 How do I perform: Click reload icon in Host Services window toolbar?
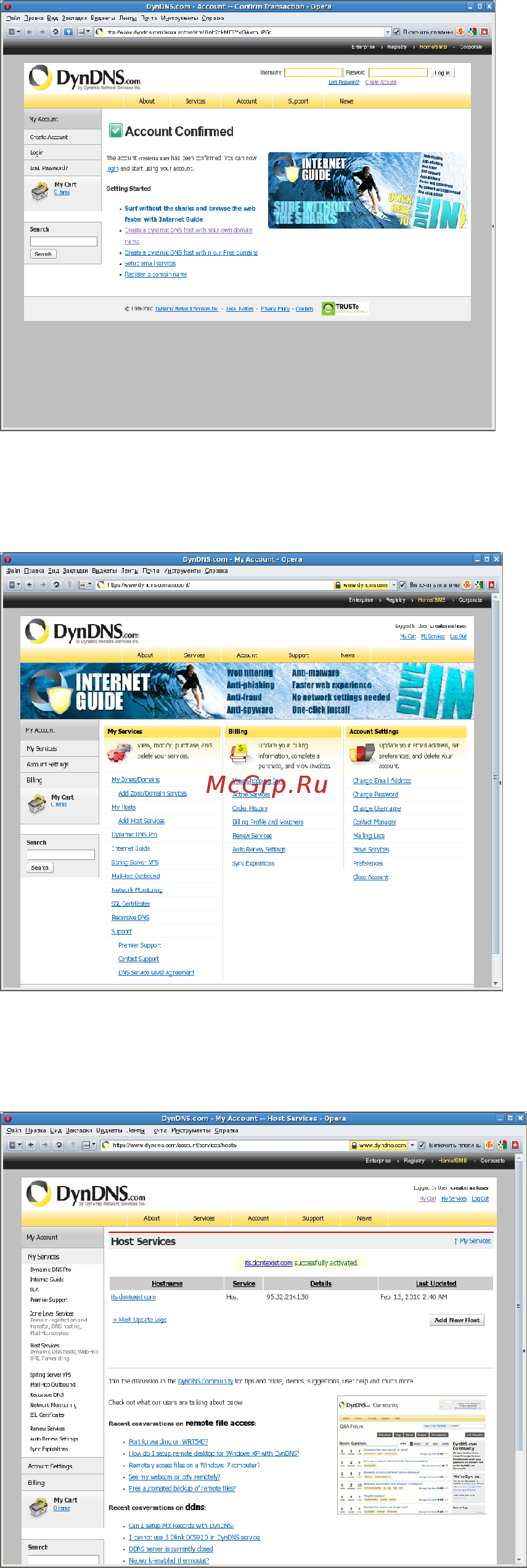tap(59, 1145)
